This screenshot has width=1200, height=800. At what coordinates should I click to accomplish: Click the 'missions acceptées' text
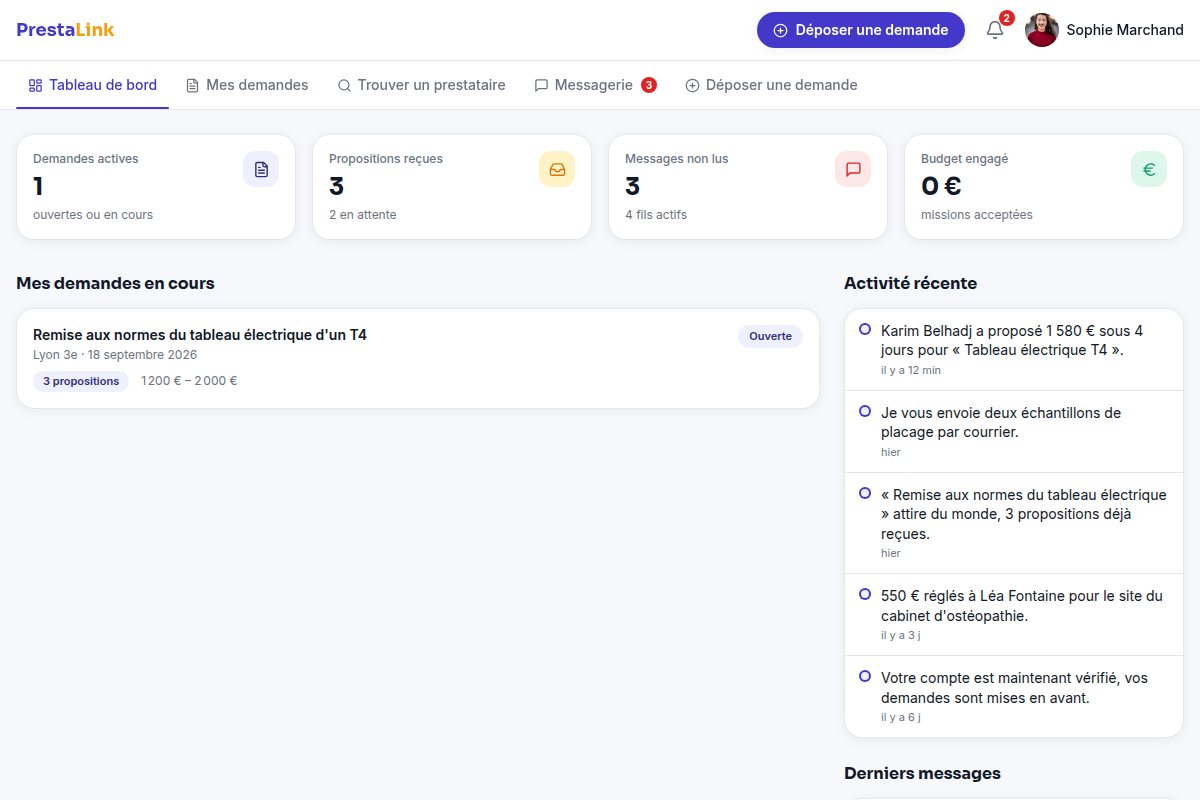click(x=977, y=215)
